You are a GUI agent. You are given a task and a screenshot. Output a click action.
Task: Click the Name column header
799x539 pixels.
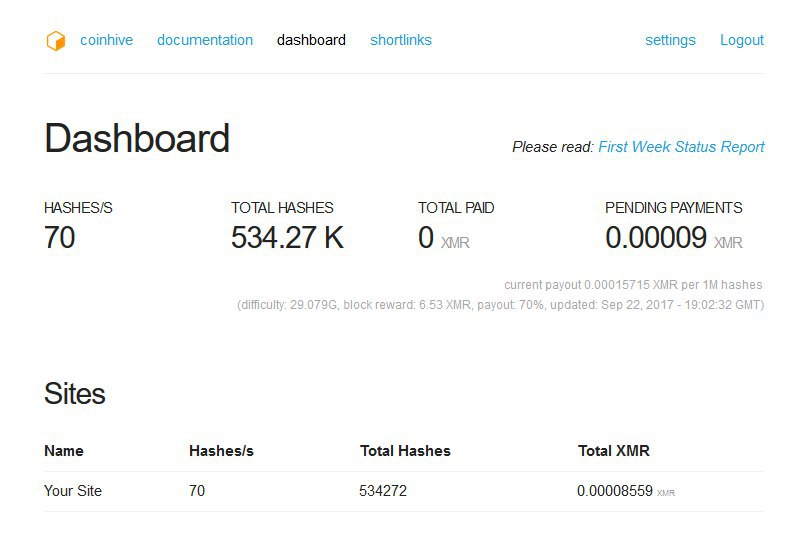point(64,451)
